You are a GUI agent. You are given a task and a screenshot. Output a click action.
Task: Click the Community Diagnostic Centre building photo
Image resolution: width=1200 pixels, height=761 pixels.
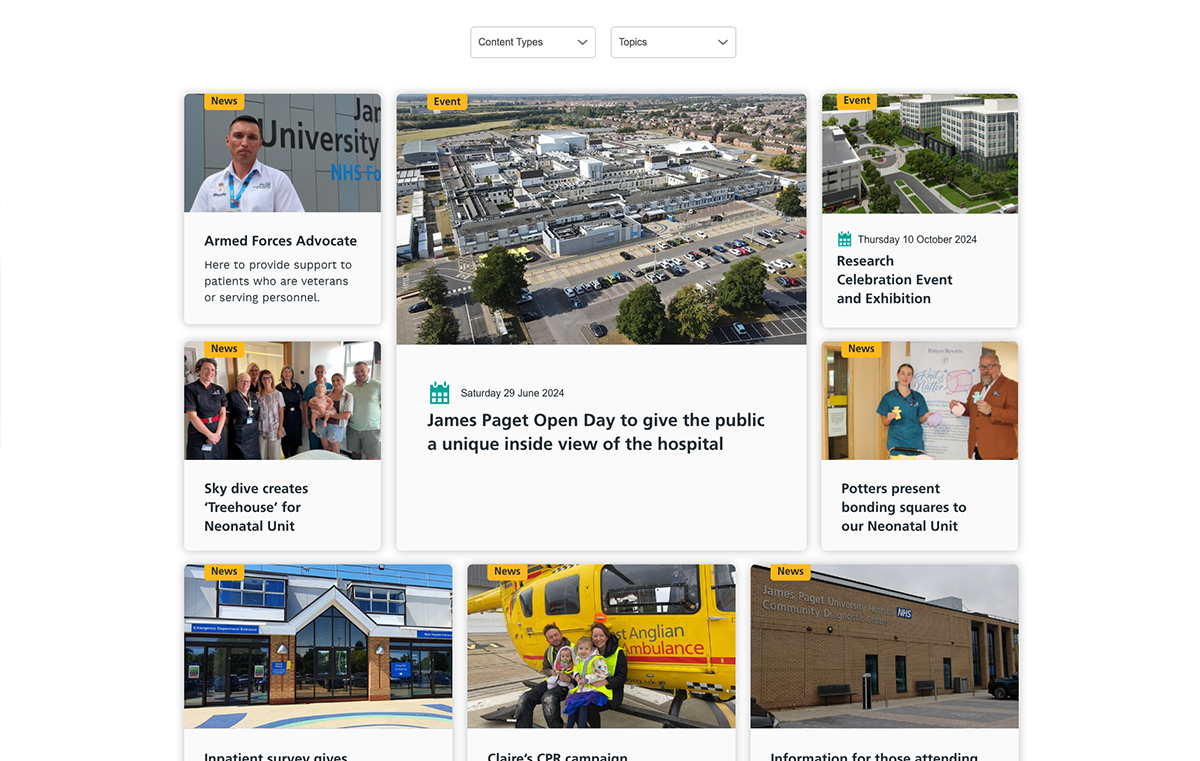tap(884, 646)
